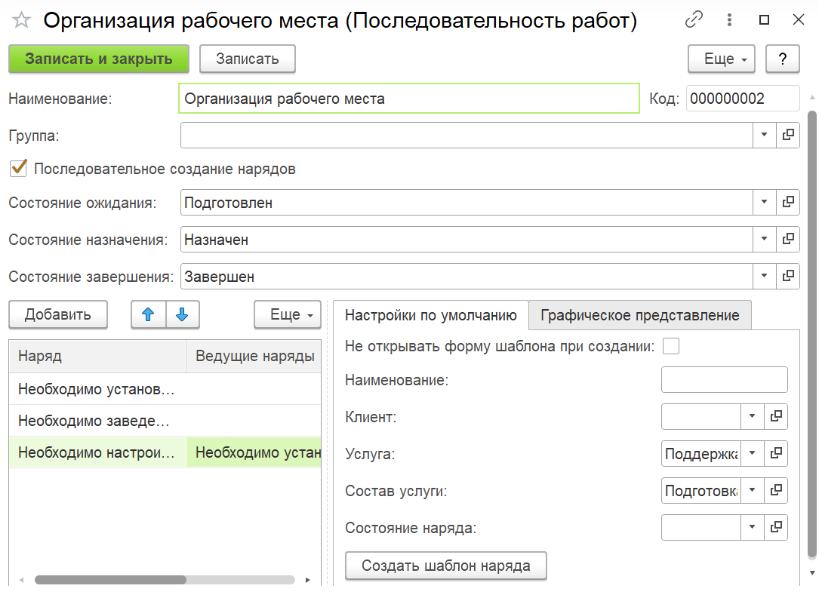Click the Записать button

[248, 58]
